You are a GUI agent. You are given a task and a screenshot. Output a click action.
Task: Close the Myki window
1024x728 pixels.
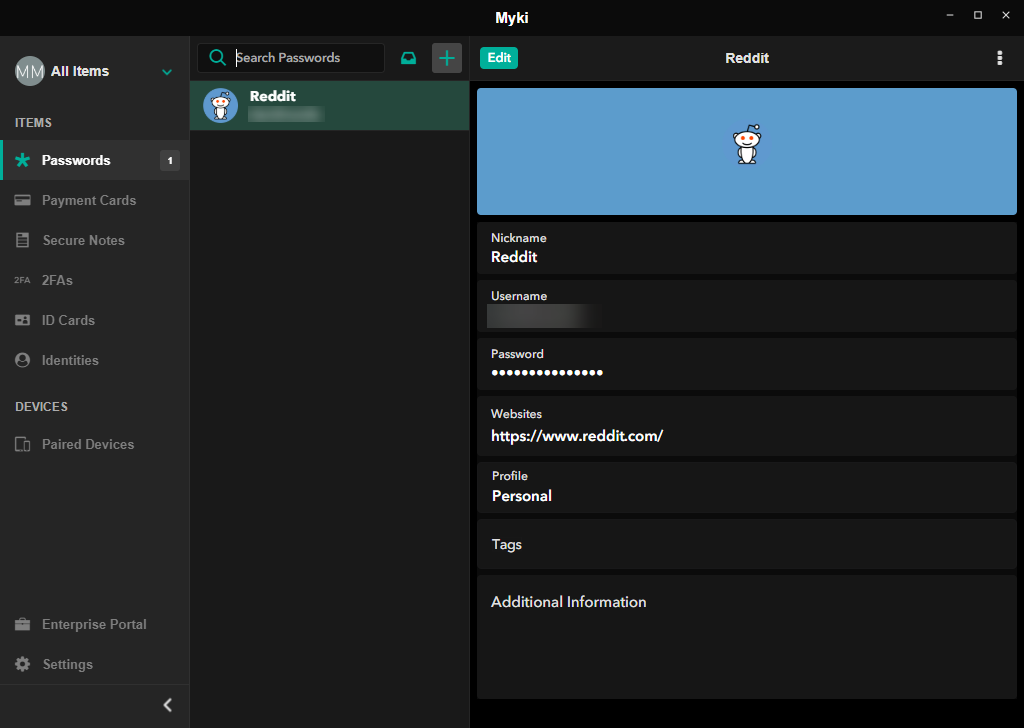tap(1006, 15)
